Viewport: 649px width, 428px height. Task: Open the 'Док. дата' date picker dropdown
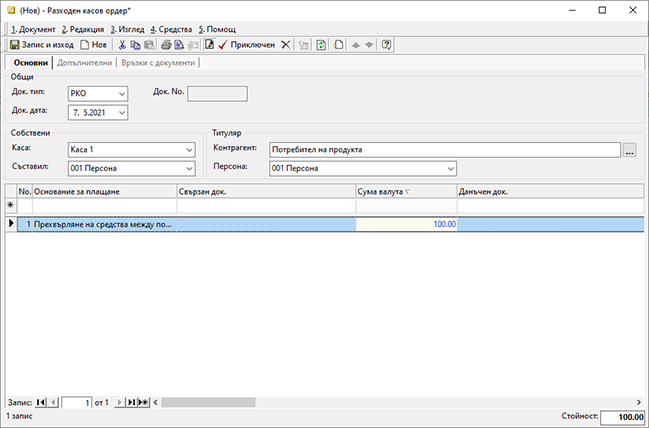coord(122,113)
